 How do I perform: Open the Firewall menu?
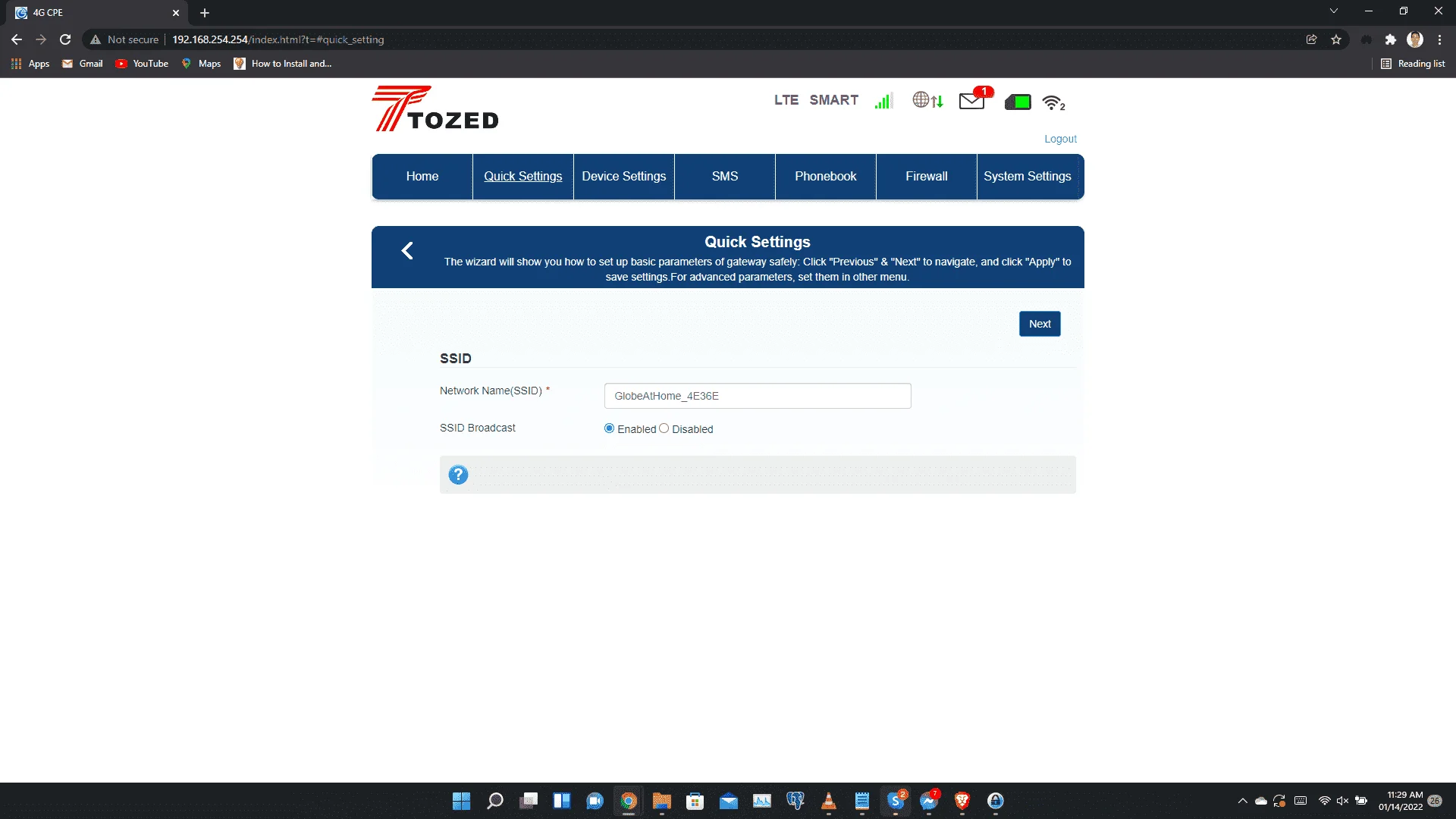(927, 177)
